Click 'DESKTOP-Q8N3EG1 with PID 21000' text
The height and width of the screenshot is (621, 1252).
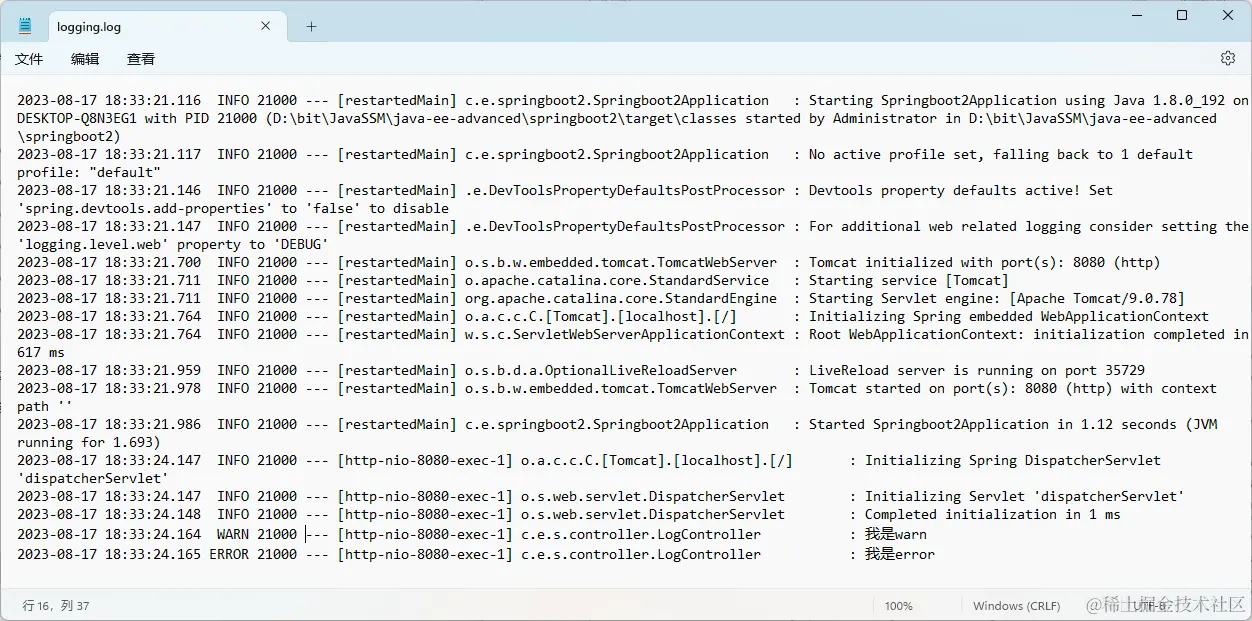pos(137,118)
